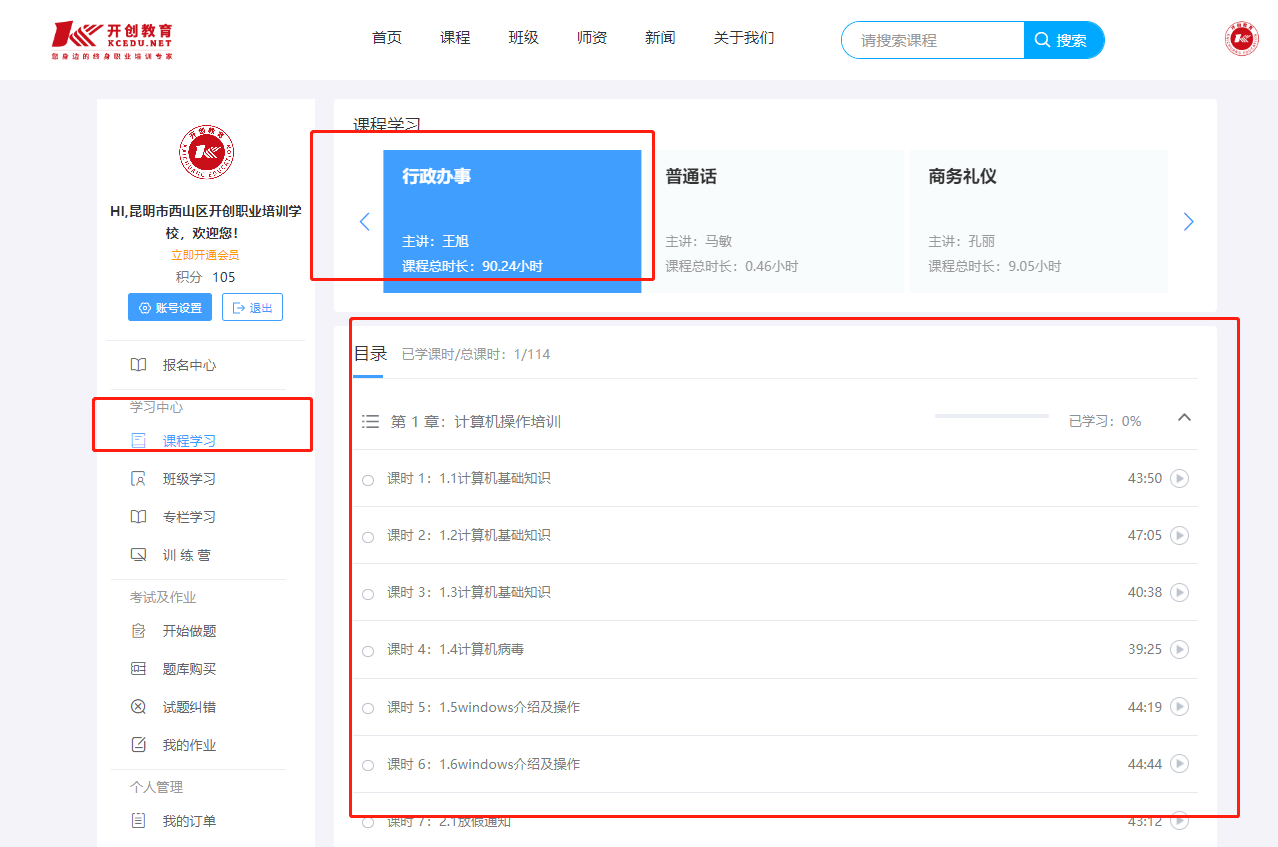Click the 账号设置 button
The image size is (1278, 847).
click(170, 307)
